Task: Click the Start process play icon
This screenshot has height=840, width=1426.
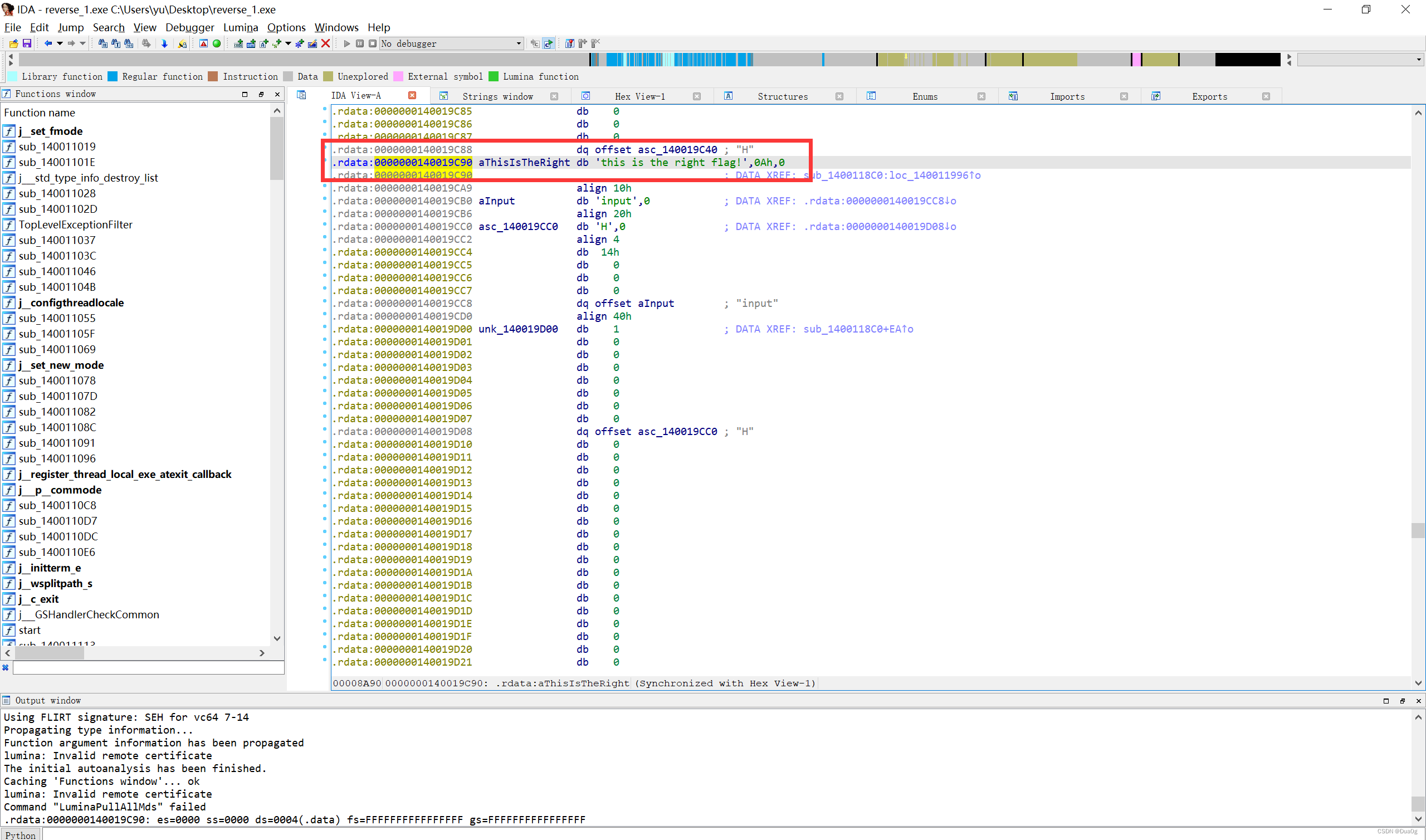Action: (347, 43)
